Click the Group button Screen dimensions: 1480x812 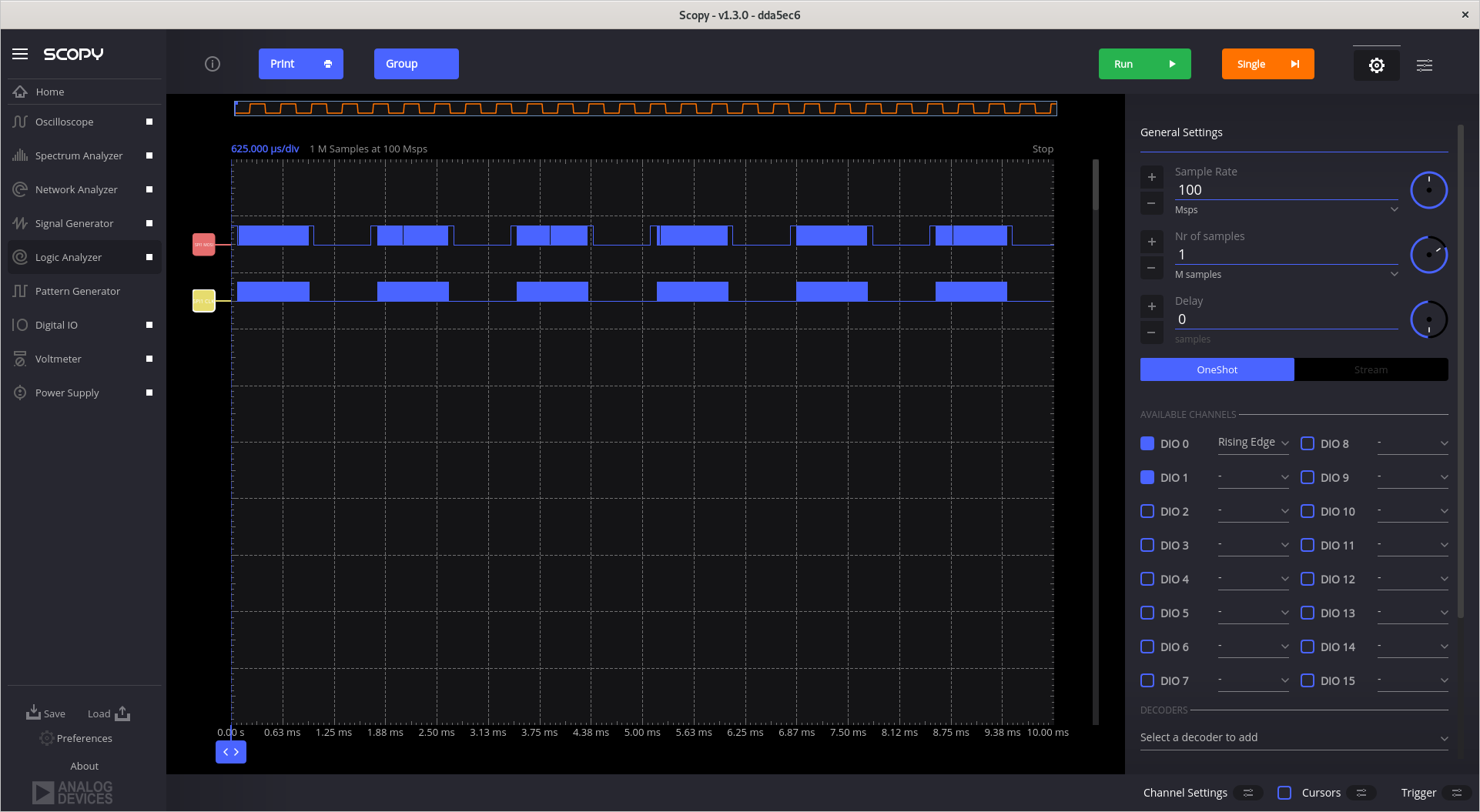click(x=417, y=64)
